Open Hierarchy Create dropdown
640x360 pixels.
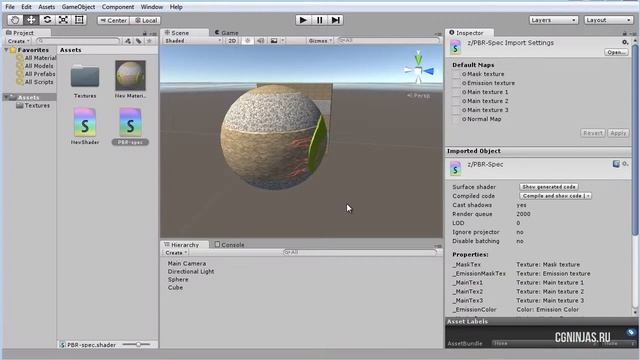[176, 253]
